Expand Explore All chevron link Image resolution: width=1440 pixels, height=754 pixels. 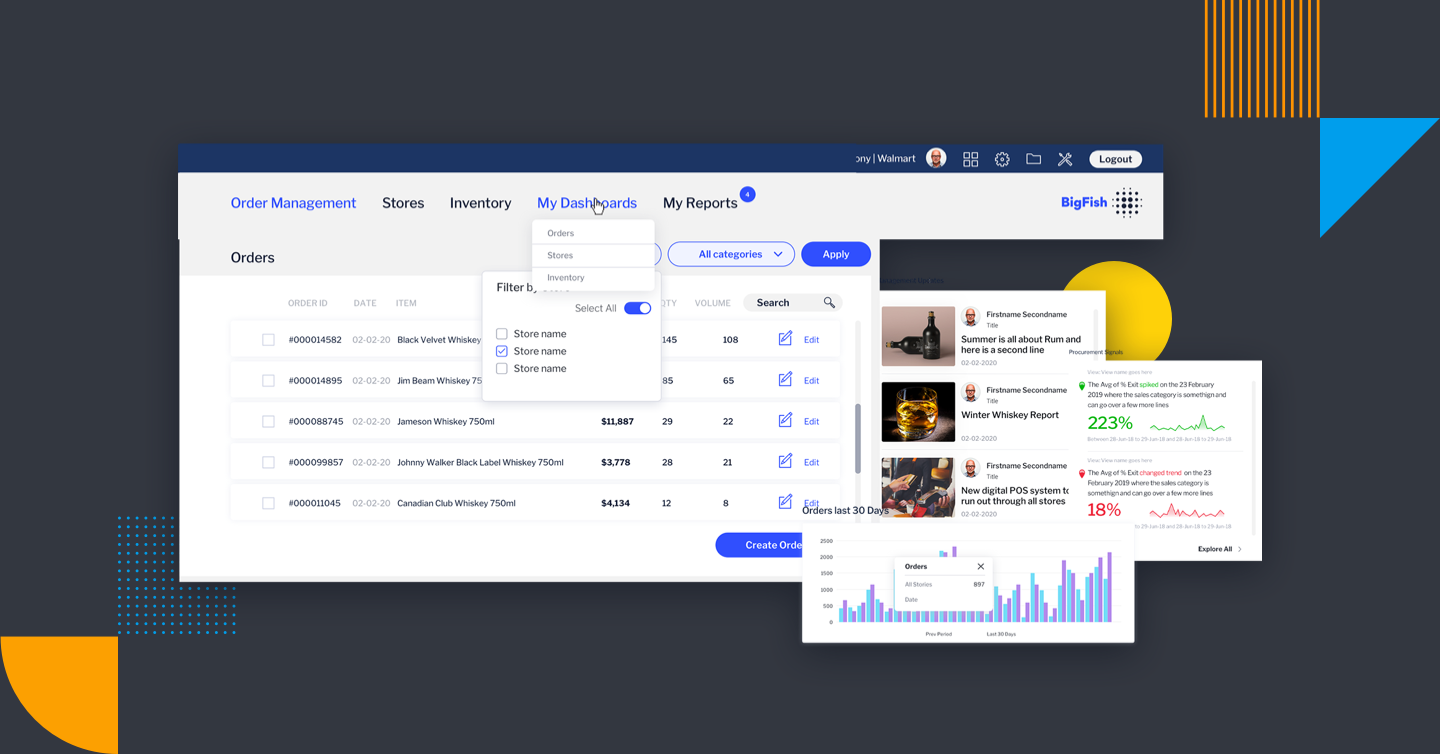(x=1219, y=549)
